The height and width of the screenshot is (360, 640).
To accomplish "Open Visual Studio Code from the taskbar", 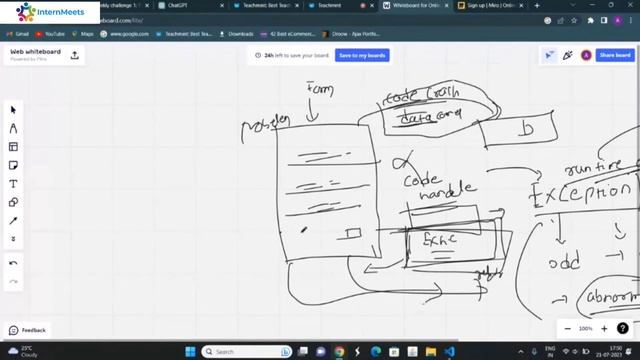I will 449,351.
